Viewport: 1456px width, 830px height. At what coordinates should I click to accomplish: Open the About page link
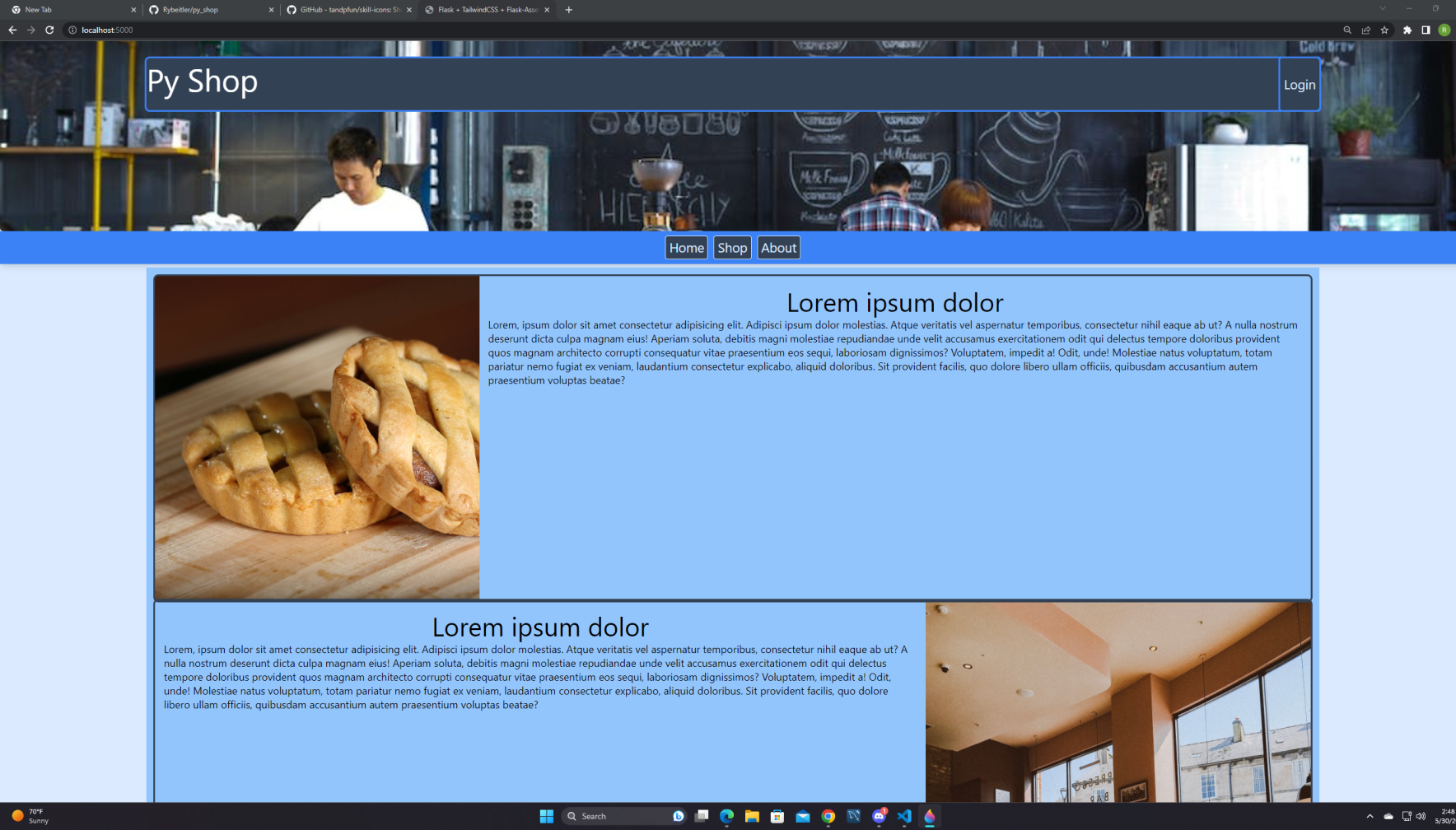(x=778, y=248)
